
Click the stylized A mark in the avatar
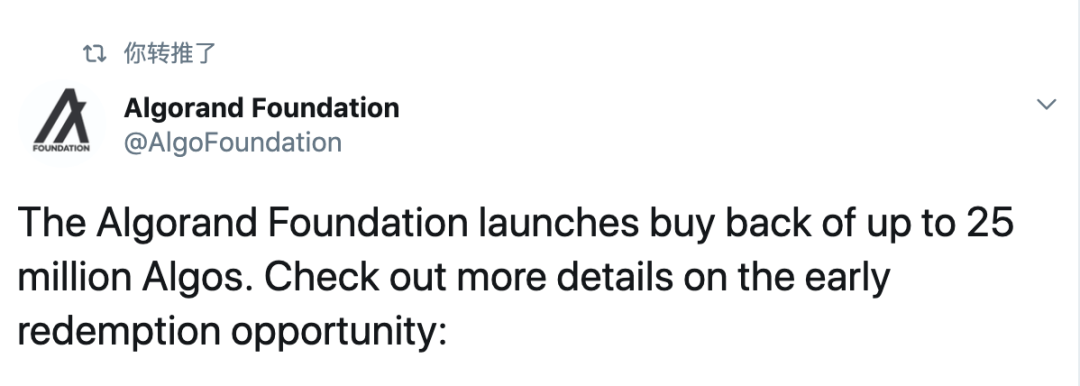tap(61, 115)
